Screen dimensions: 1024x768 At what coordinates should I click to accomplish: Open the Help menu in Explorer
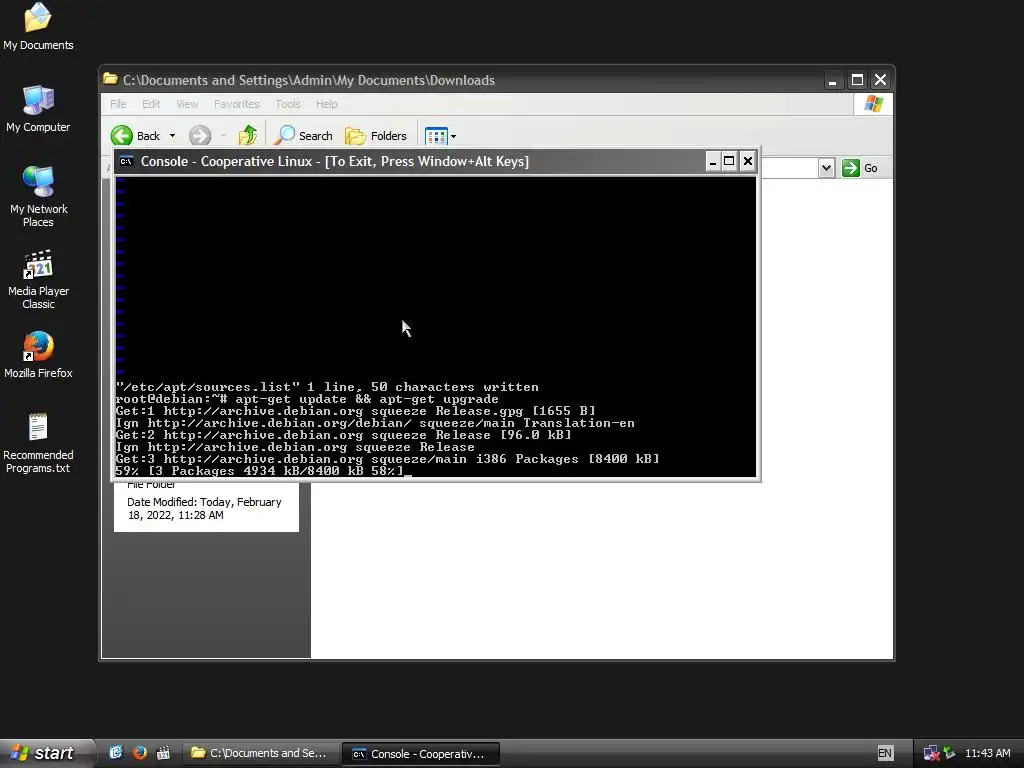[327, 104]
